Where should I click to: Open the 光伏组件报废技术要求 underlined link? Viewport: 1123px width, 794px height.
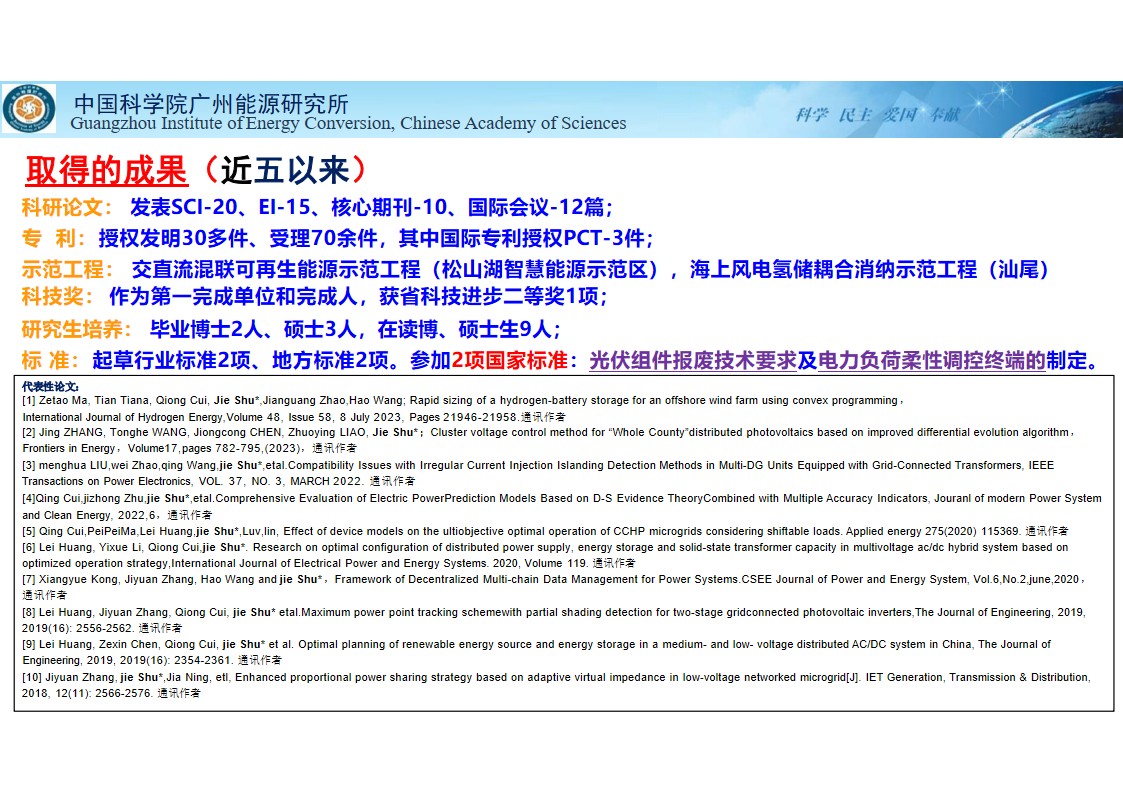click(692, 360)
